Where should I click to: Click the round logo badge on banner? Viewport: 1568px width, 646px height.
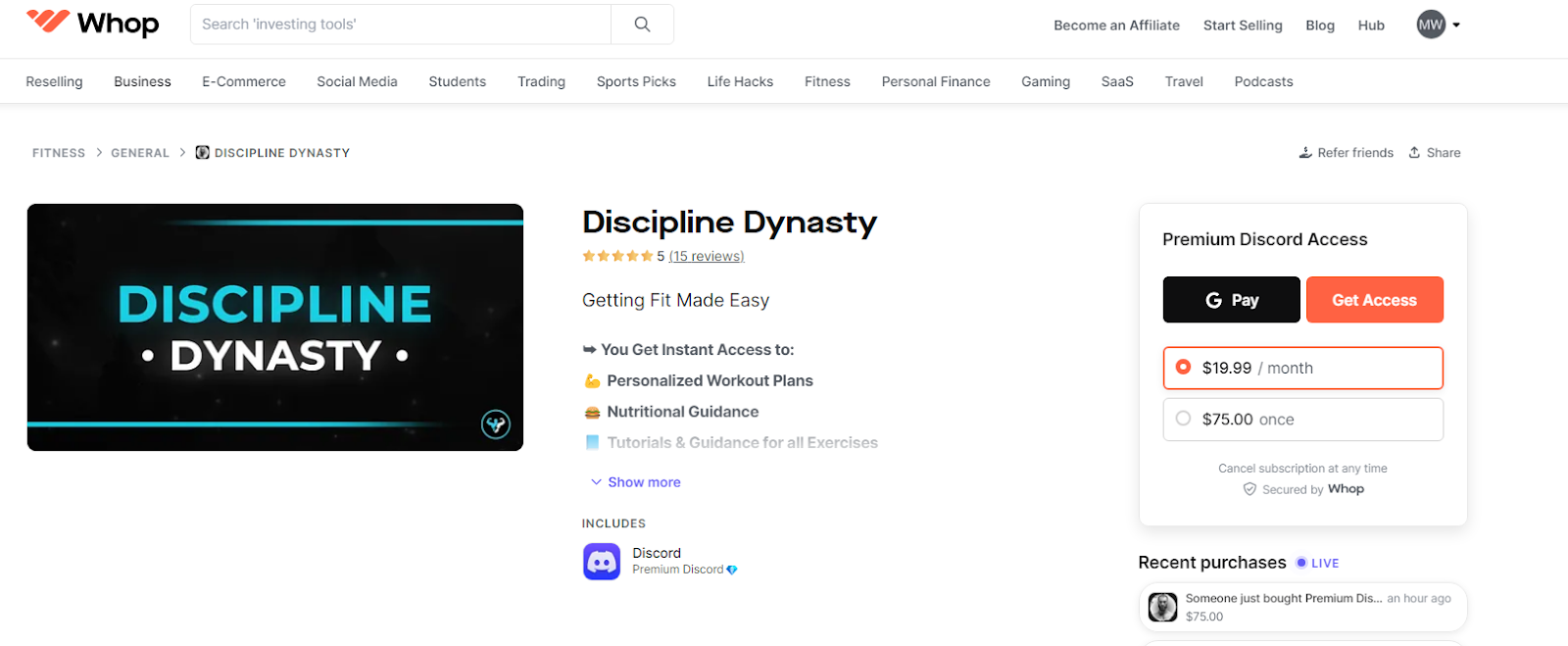(x=496, y=424)
